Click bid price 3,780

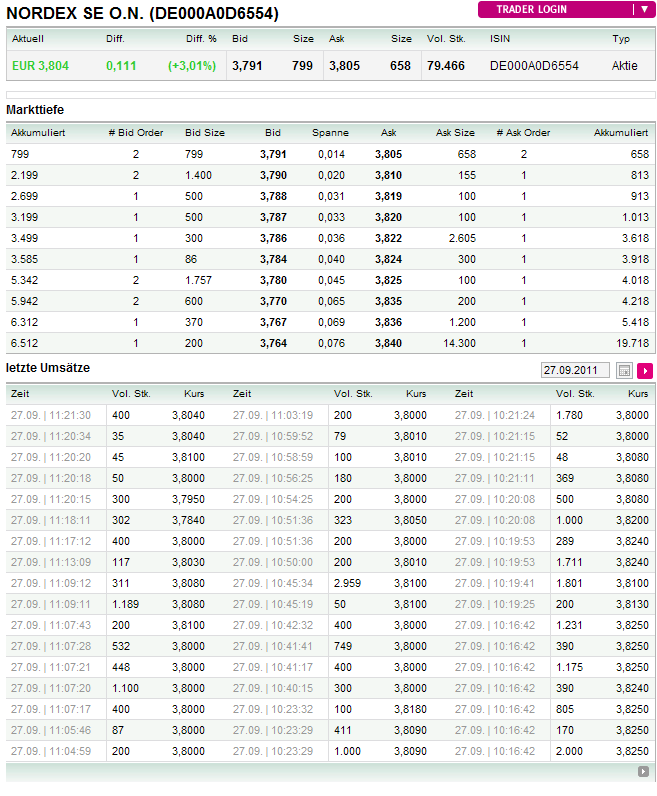[273, 280]
